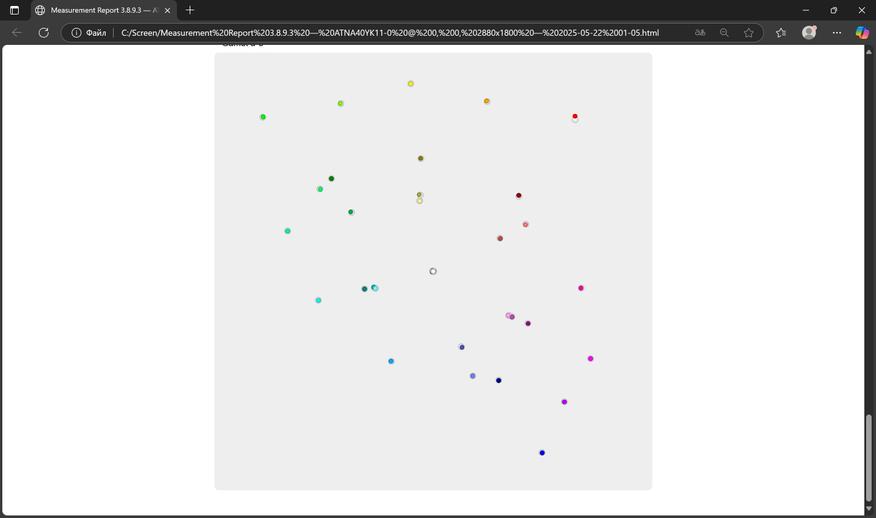Open Settings and more menu

tap(836, 32)
